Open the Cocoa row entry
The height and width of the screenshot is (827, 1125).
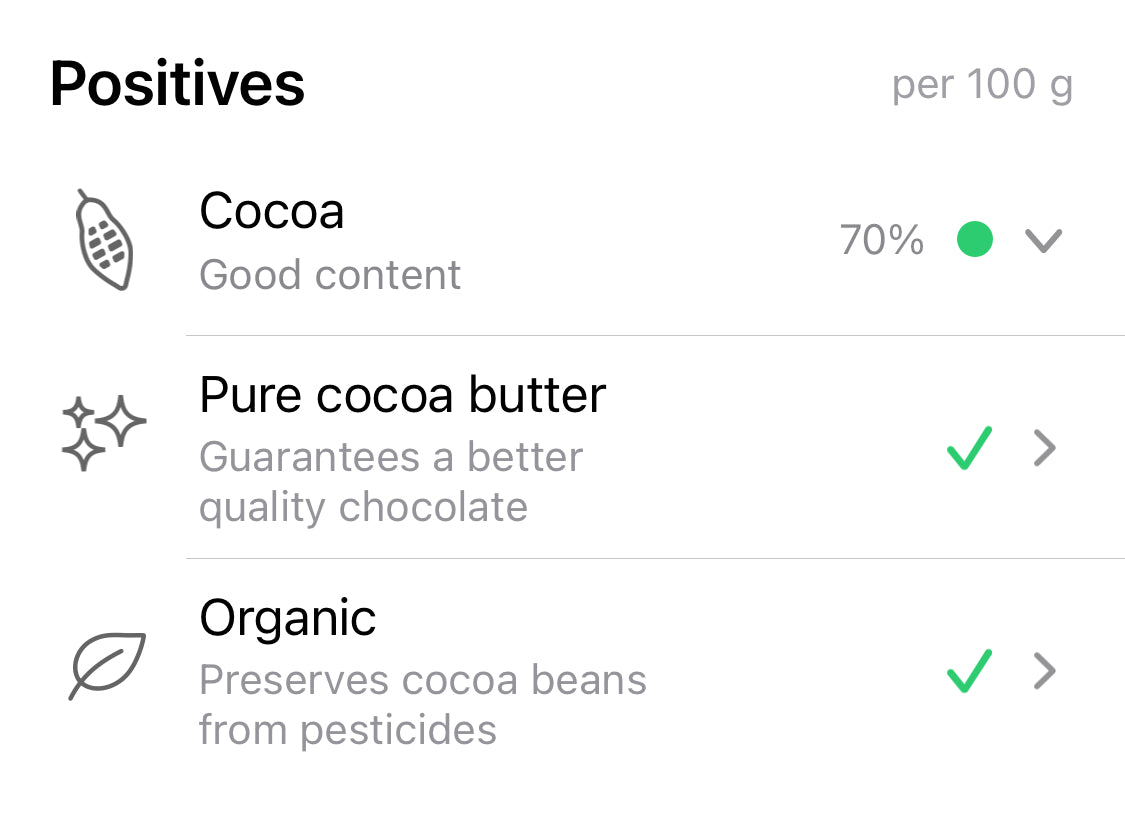(272, 211)
